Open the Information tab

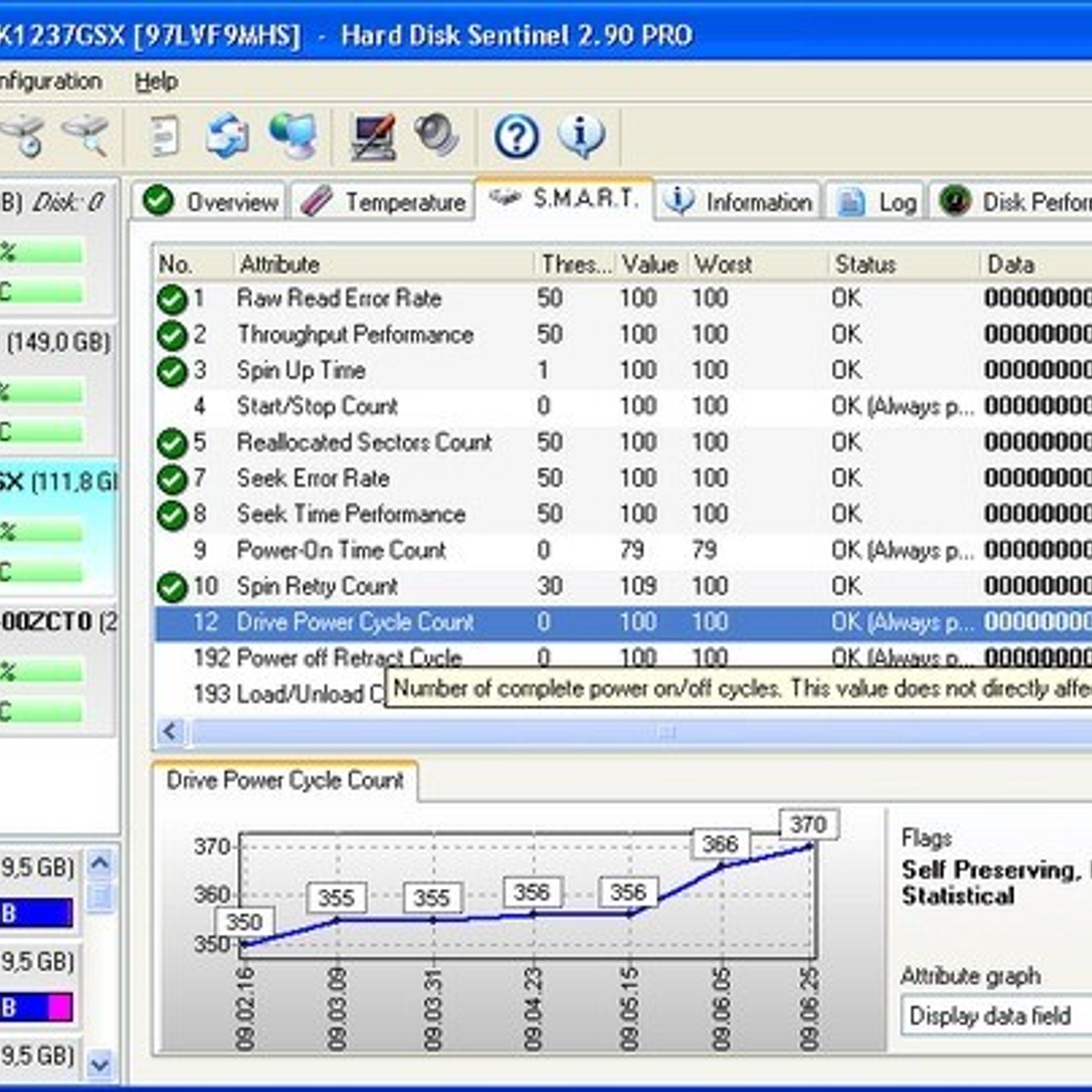point(738,201)
